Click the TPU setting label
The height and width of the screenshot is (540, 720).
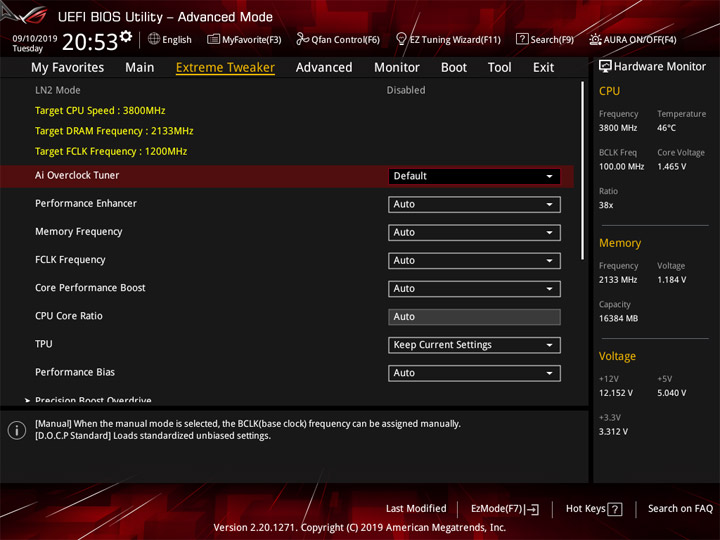point(44,344)
